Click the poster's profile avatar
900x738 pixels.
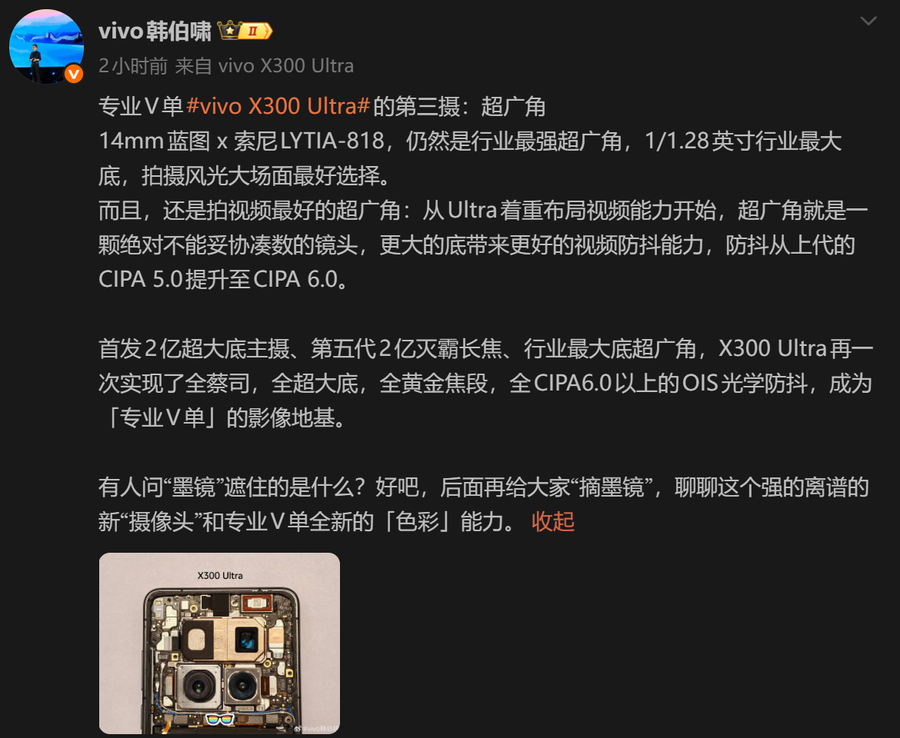[46, 46]
